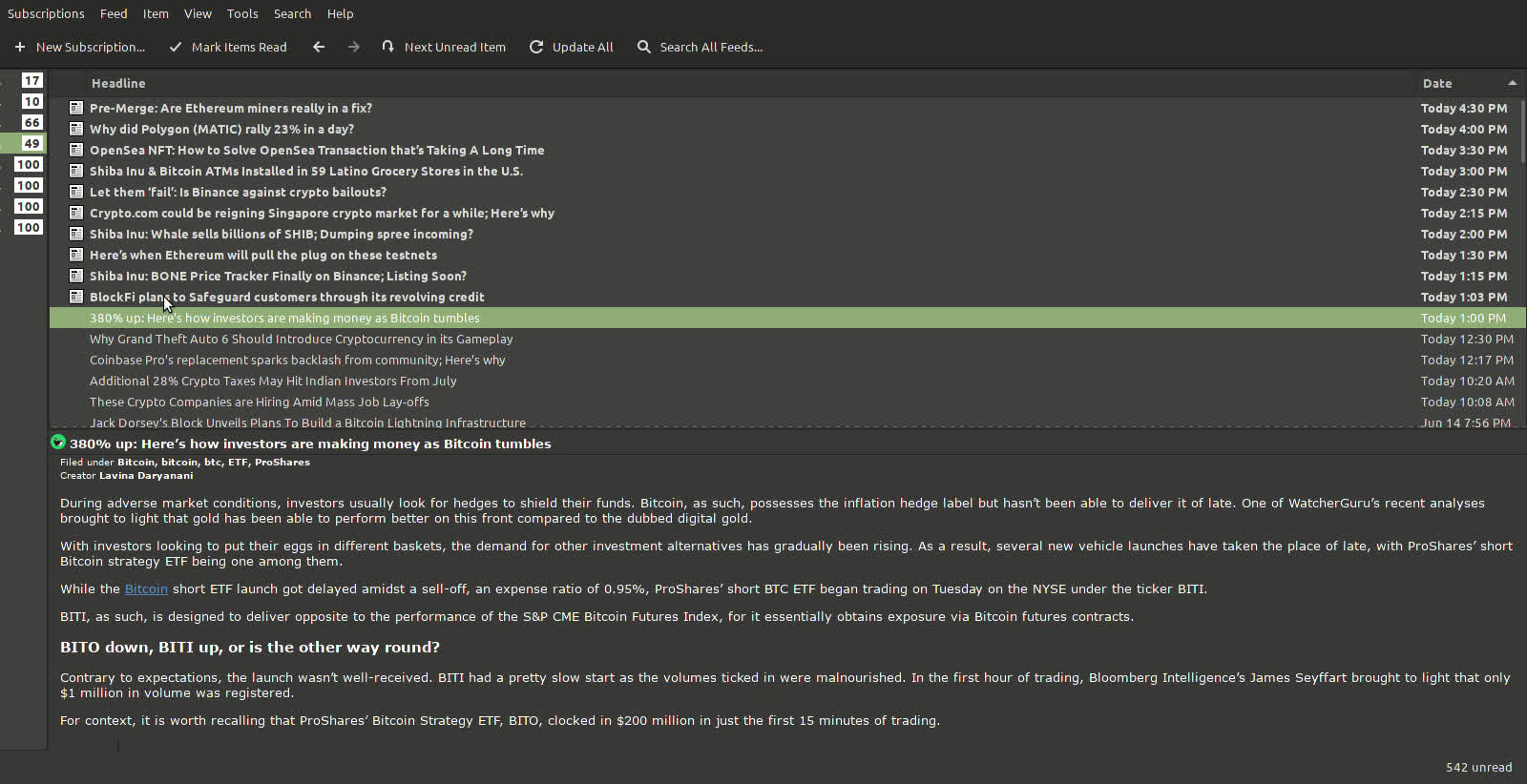
Task: Click unread icon beside BlockFi plans headline
Action: (76, 297)
